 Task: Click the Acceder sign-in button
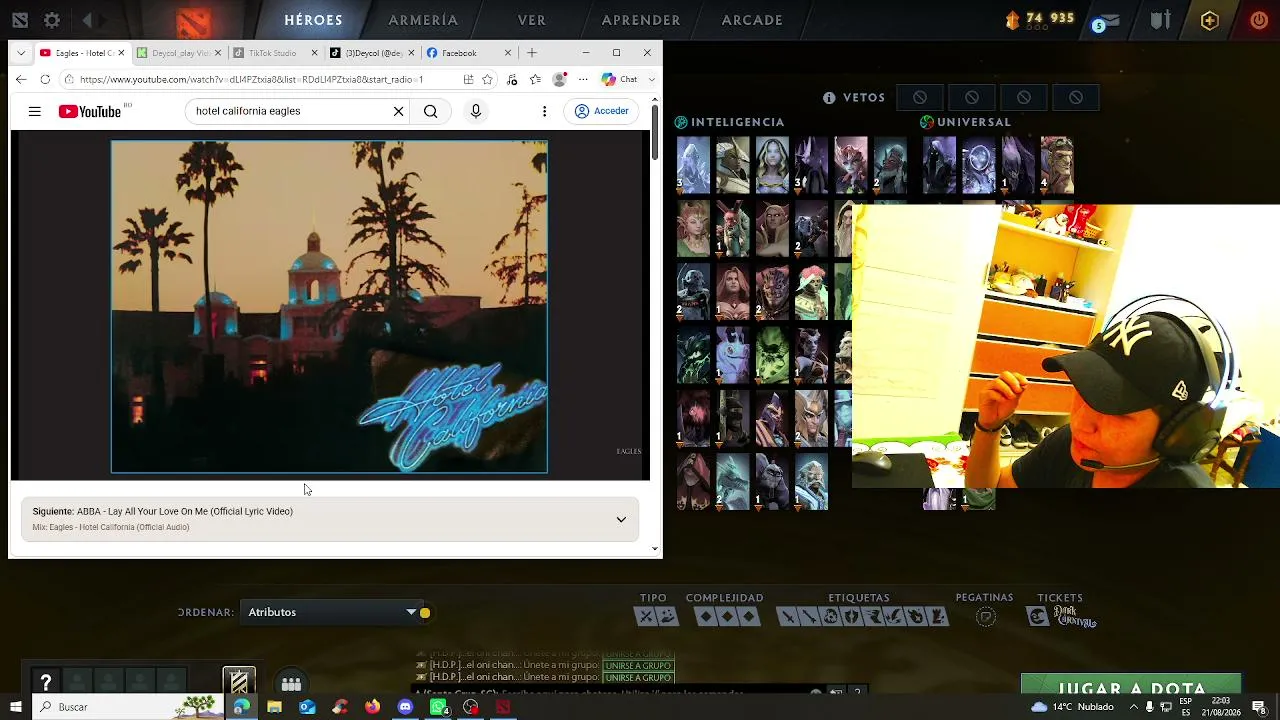[602, 111]
